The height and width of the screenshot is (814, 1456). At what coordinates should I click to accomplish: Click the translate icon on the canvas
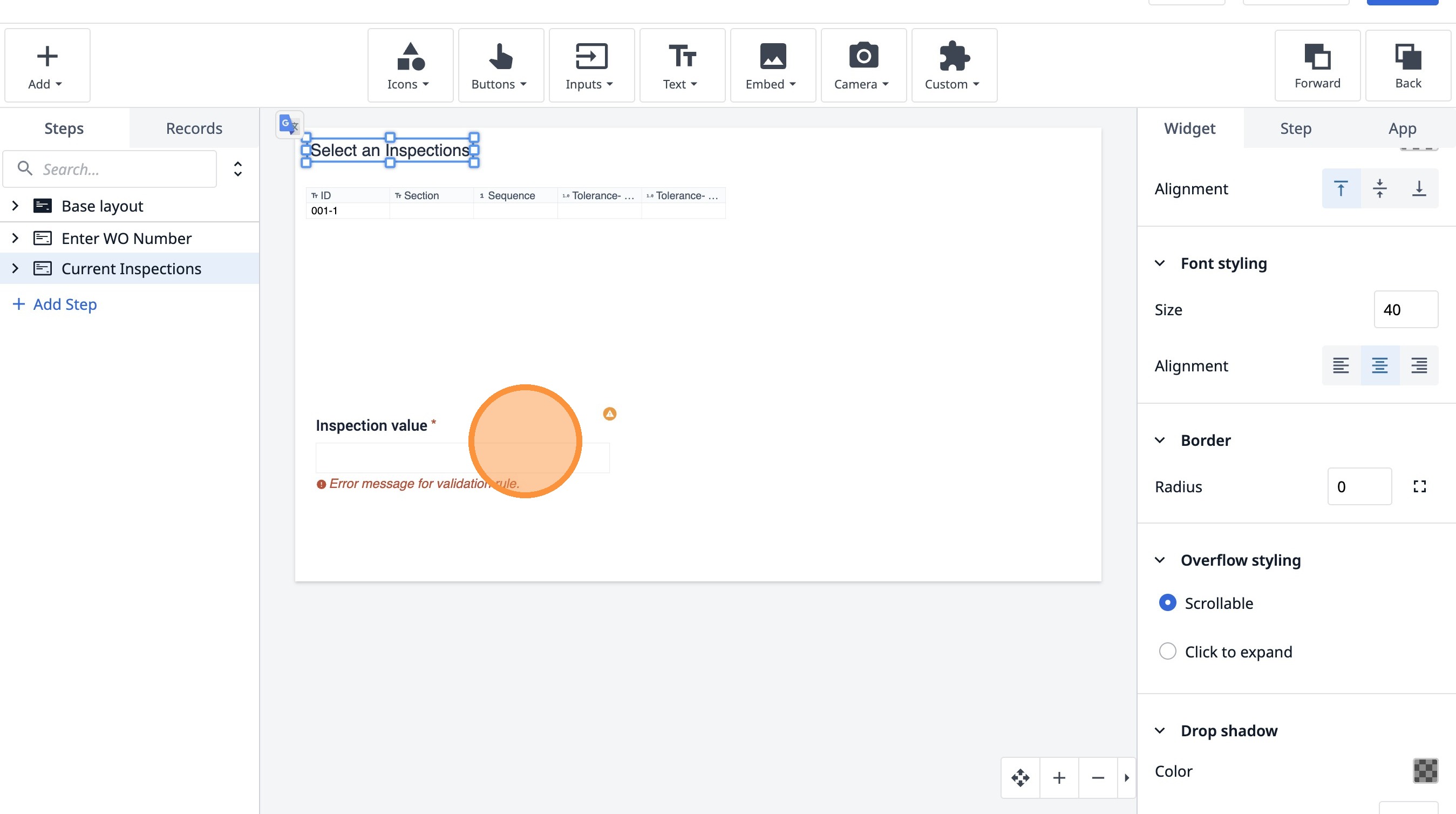point(289,124)
